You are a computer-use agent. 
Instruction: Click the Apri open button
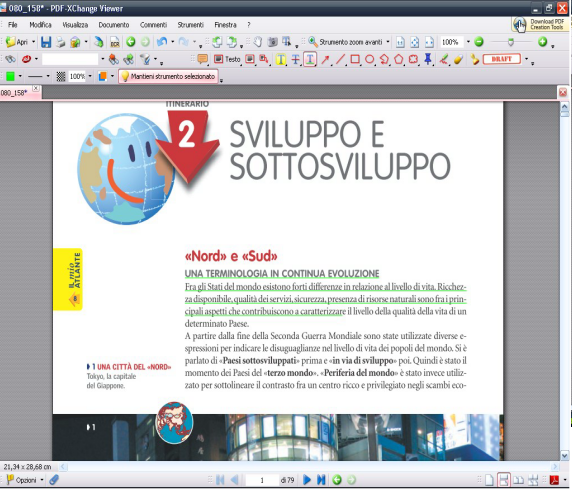(17, 42)
